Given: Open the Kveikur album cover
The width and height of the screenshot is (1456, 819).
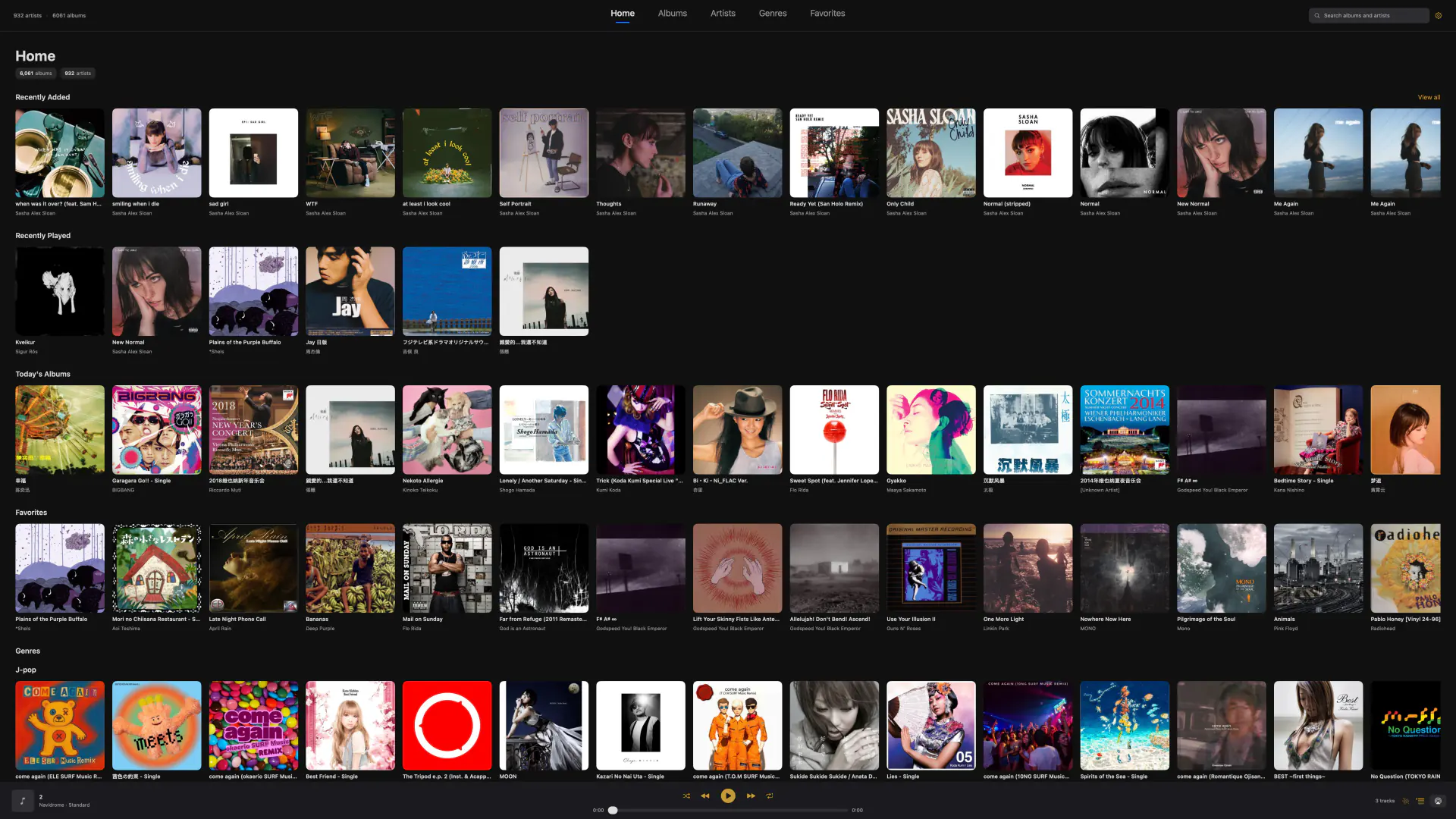Looking at the screenshot, I should [60, 291].
